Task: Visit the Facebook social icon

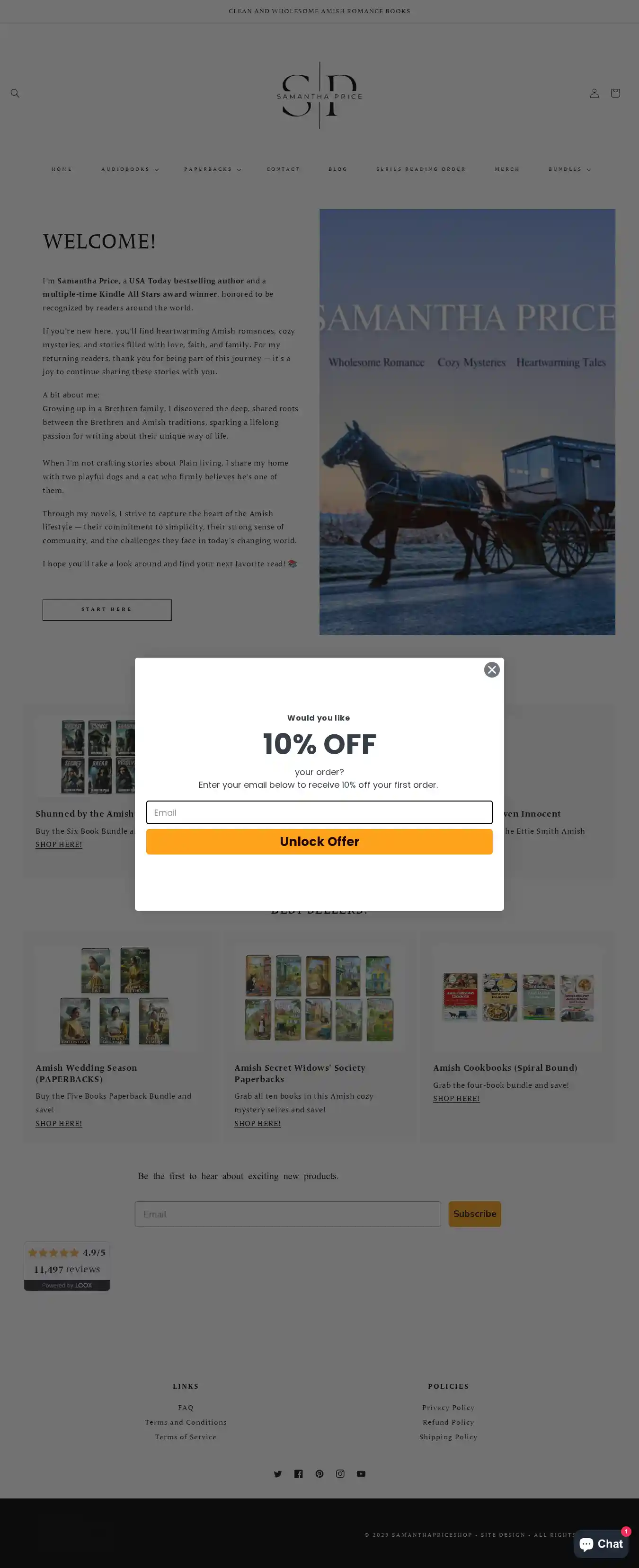Action: [299, 1474]
